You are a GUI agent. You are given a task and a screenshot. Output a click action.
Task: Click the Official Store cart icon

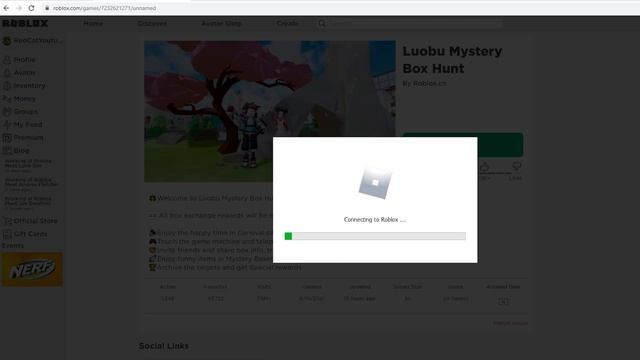7,221
